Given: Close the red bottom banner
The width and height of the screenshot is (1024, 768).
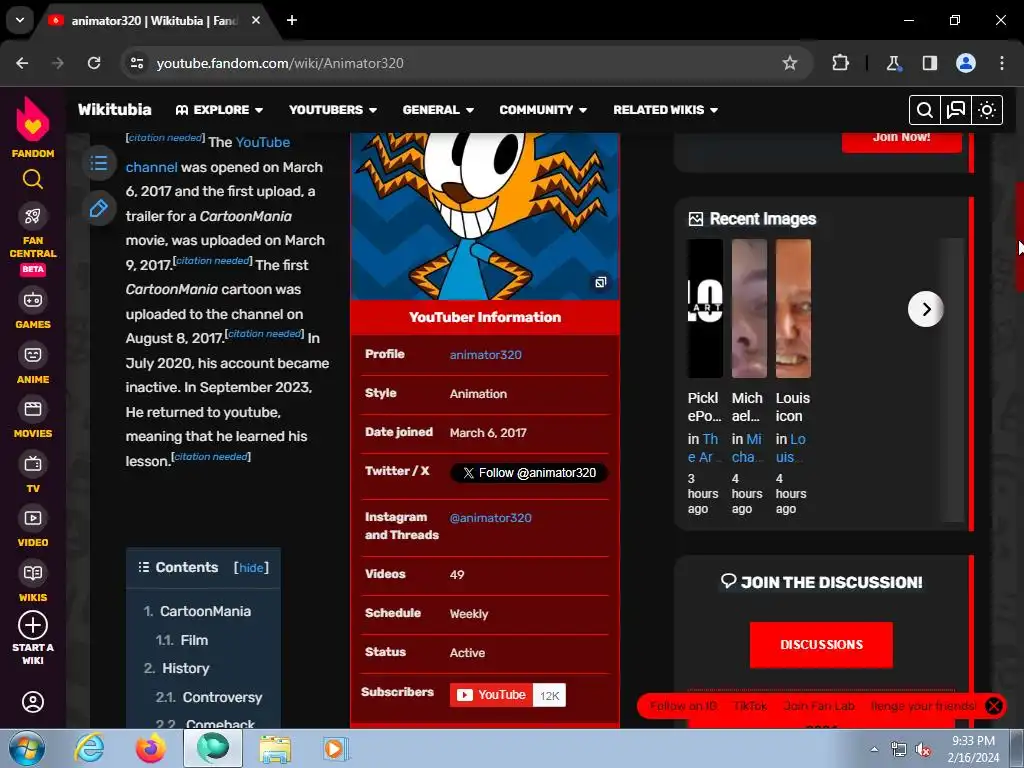Looking at the screenshot, I should (993, 706).
